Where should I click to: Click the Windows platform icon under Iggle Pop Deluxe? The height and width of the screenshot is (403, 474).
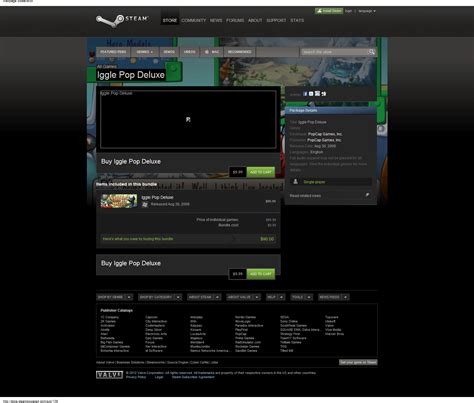[x=145, y=204]
